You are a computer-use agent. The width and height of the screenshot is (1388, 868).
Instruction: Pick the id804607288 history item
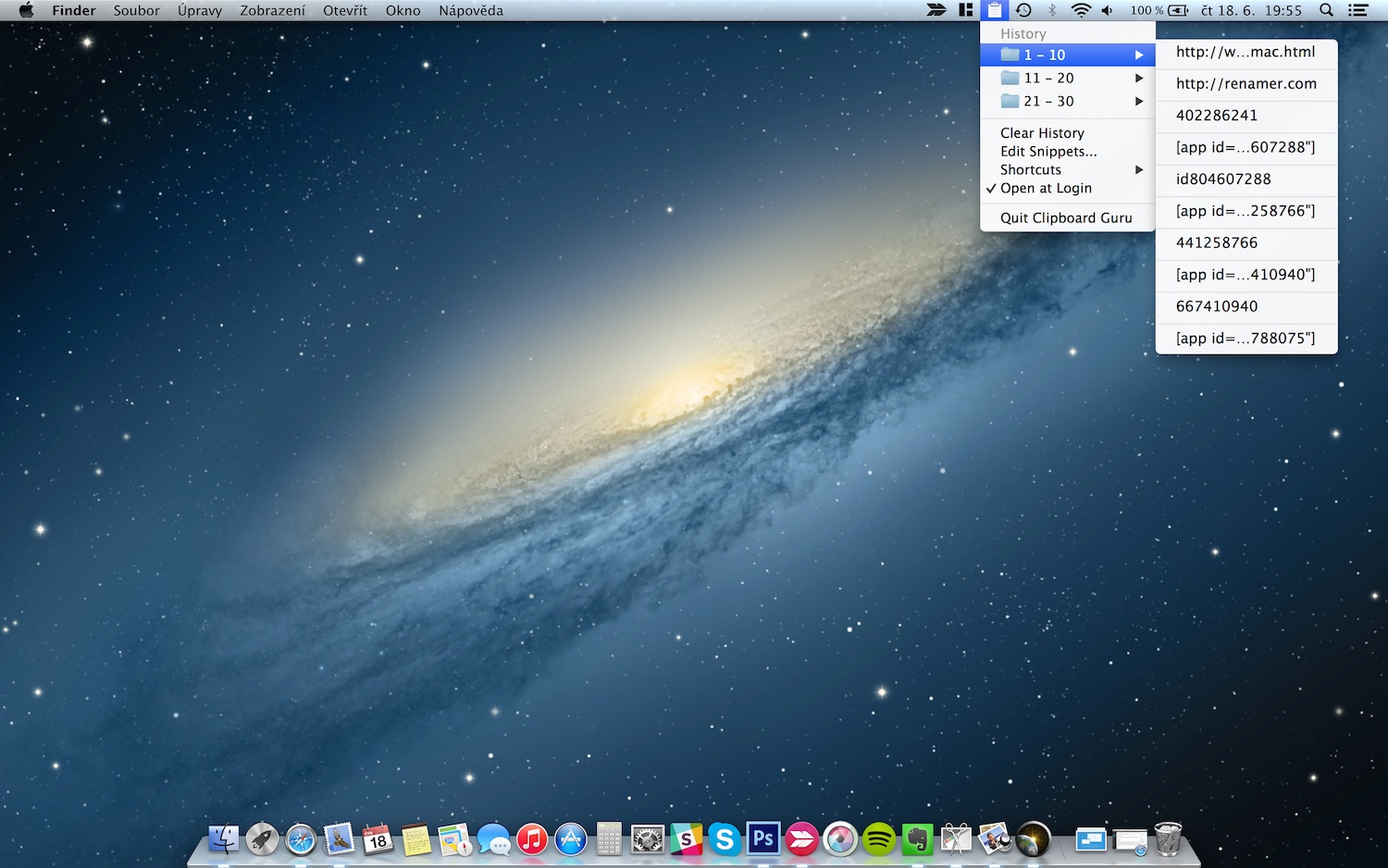pyautogui.click(x=1223, y=179)
